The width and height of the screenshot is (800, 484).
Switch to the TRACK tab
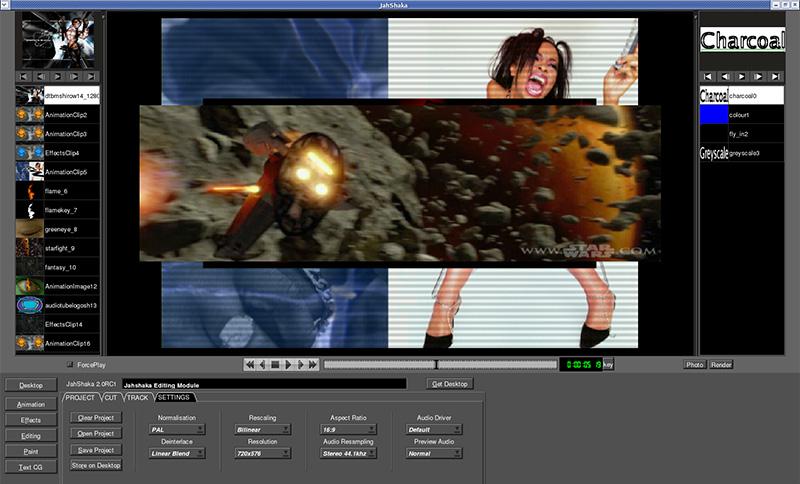point(137,397)
